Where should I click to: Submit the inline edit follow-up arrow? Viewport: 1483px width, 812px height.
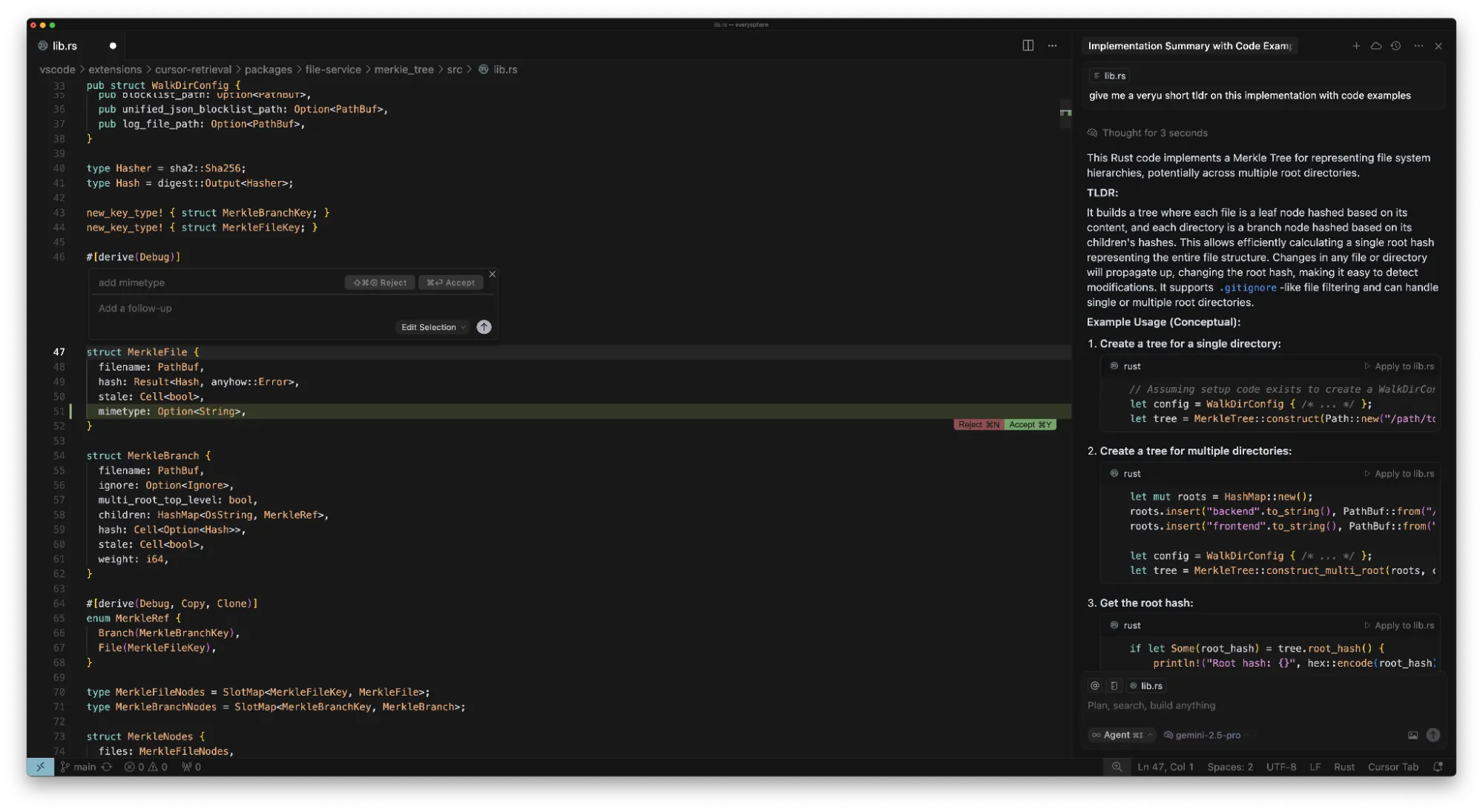[484, 327]
